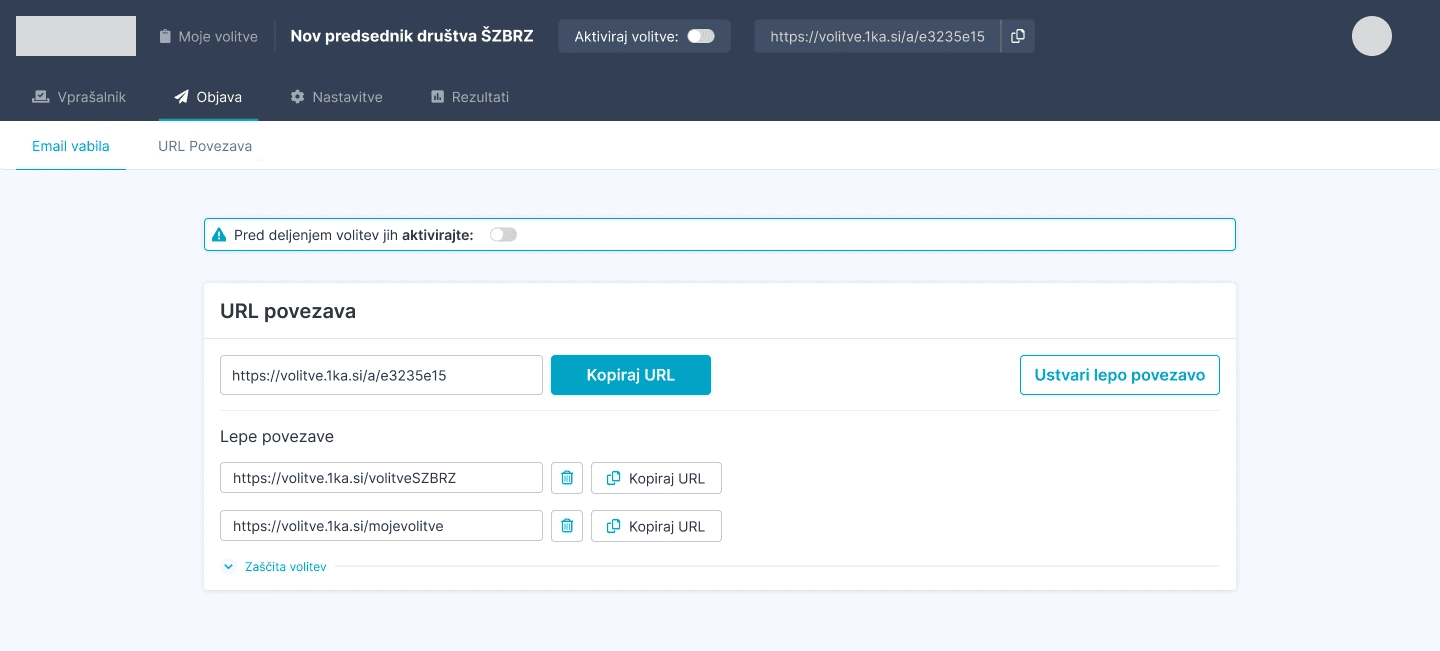Click the paper plane icon on Objava tab
This screenshot has height=651, width=1440.
coord(181,96)
